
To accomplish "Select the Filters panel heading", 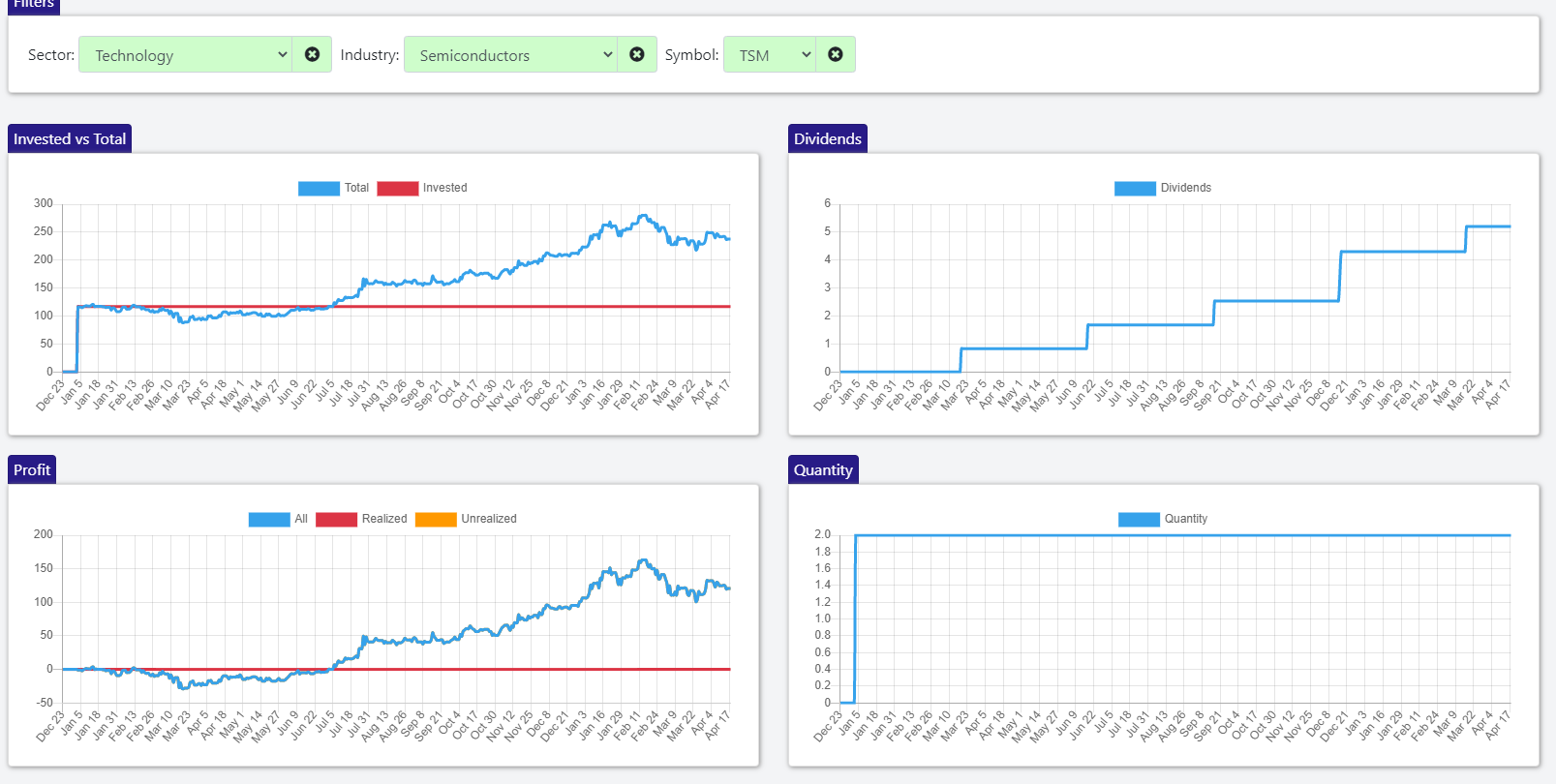I will tap(34, 5).
